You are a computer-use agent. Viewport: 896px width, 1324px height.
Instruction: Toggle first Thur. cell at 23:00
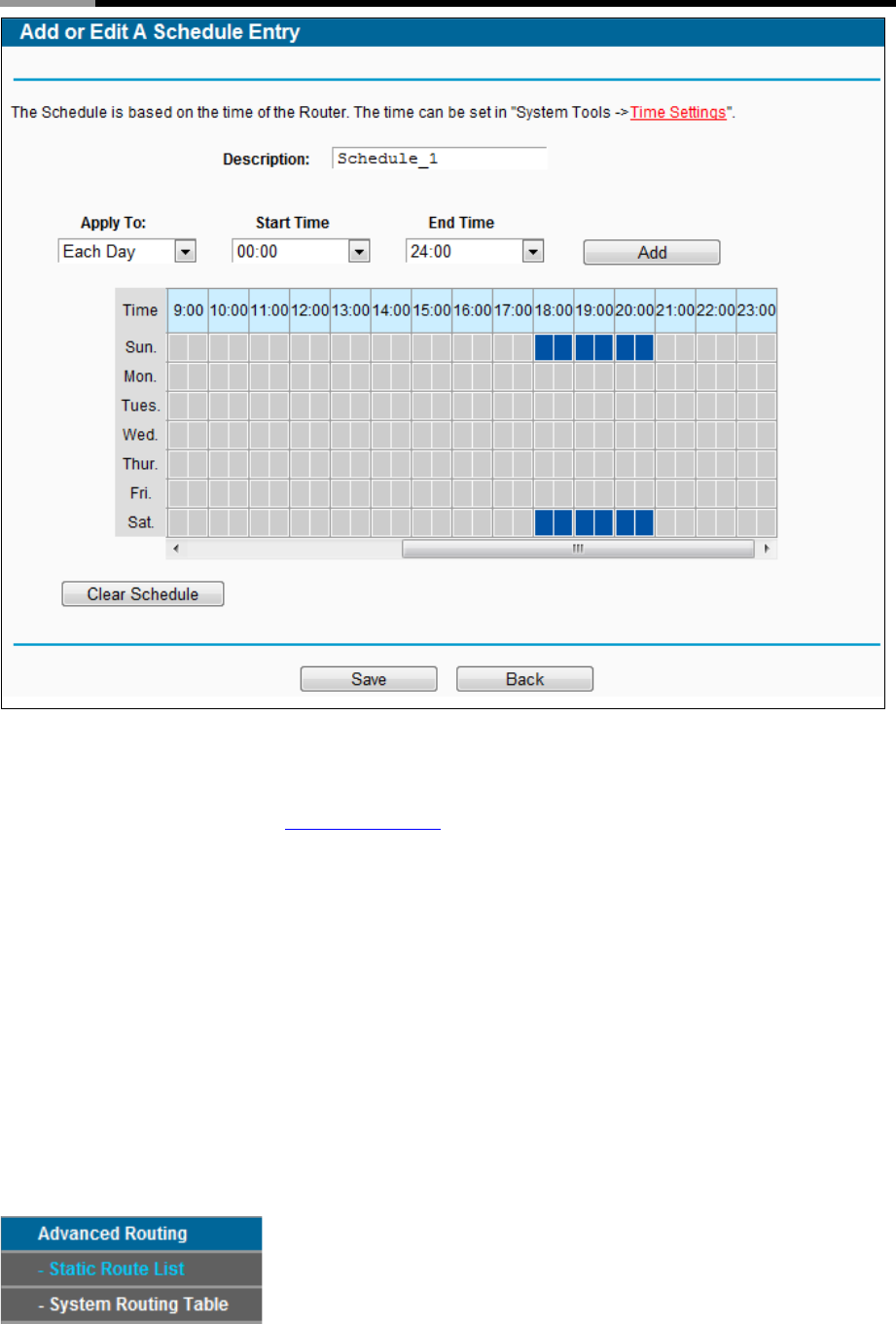pyautogui.click(x=746, y=464)
